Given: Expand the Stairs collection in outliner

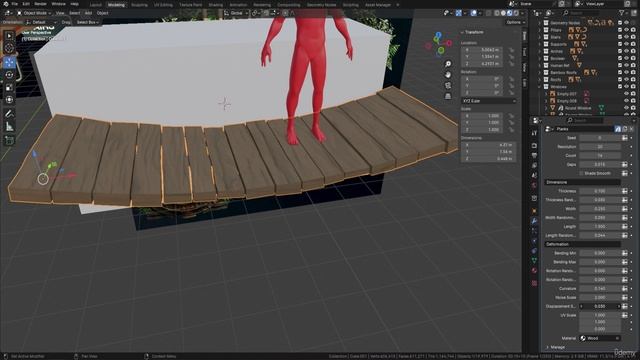Looking at the screenshot, I should (x=539, y=37).
